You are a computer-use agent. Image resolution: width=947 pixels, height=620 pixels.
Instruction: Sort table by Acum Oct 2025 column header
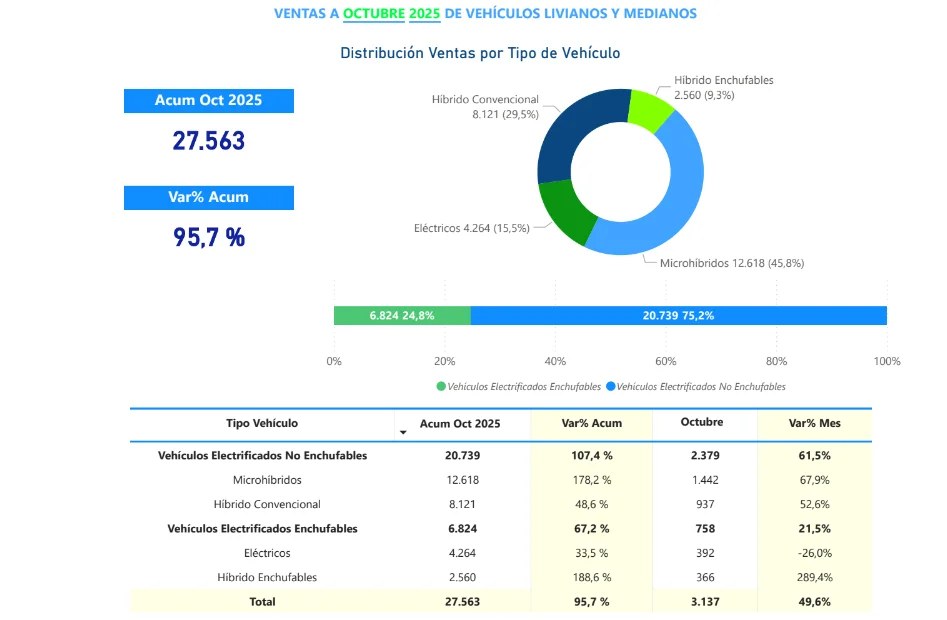(461, 423)
